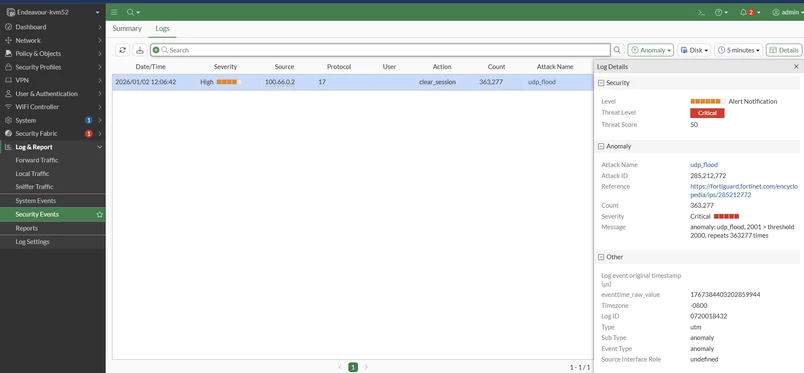804x373 pixels.
Task: Open Local Traffic logs
Action: 32,173
